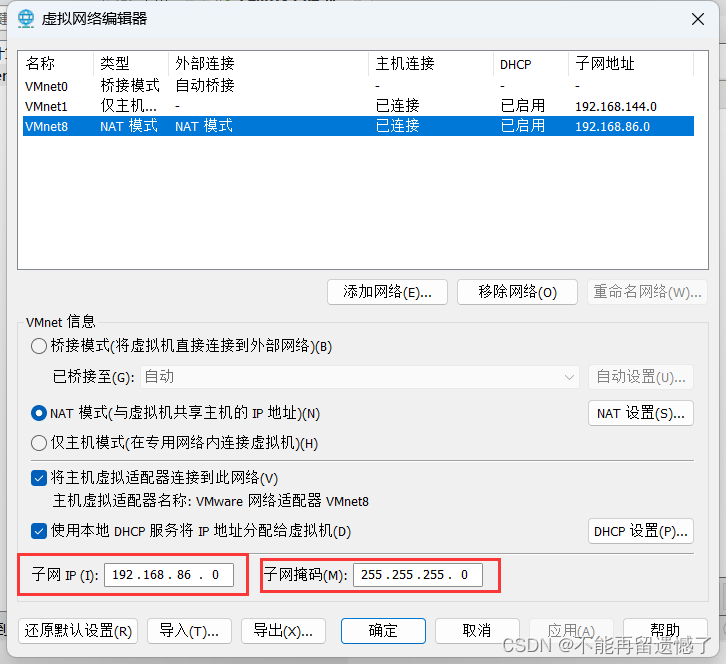Select the 桥接模式 radio button

tap(39, 346)
